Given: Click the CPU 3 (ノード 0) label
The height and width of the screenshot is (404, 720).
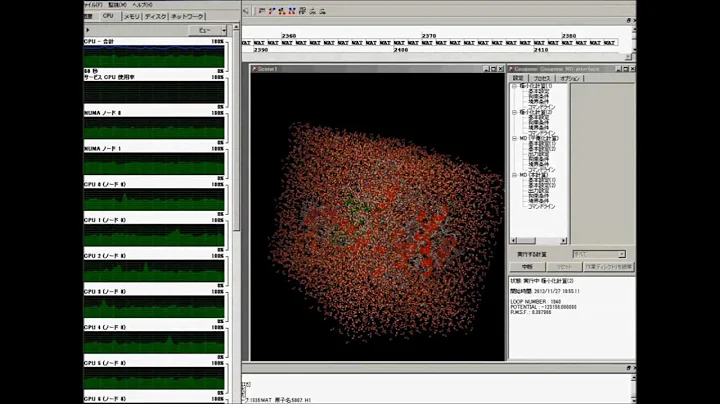Looking at the screenshot, I should point(105,292).
